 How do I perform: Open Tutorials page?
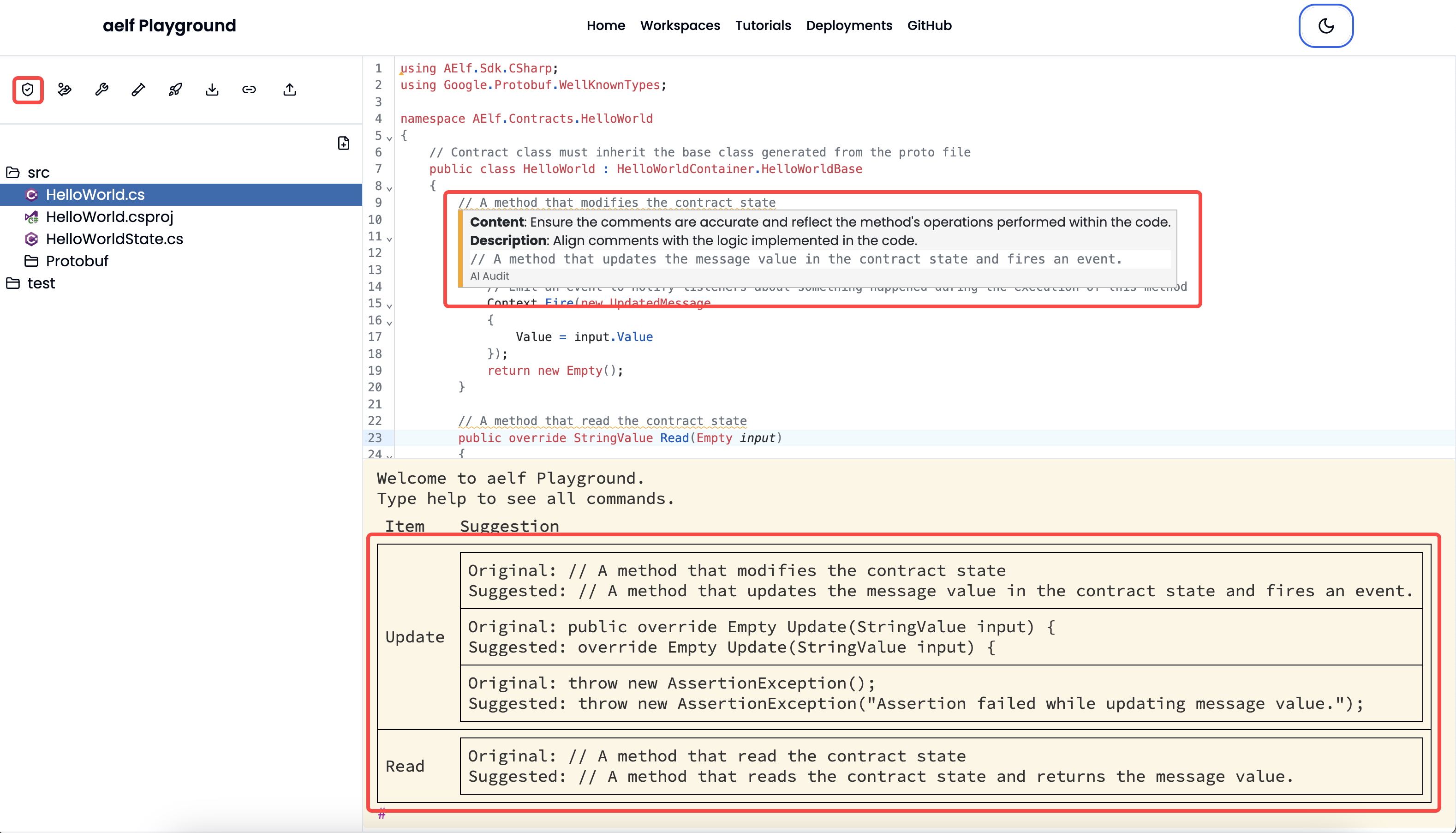tap(763, 26)
